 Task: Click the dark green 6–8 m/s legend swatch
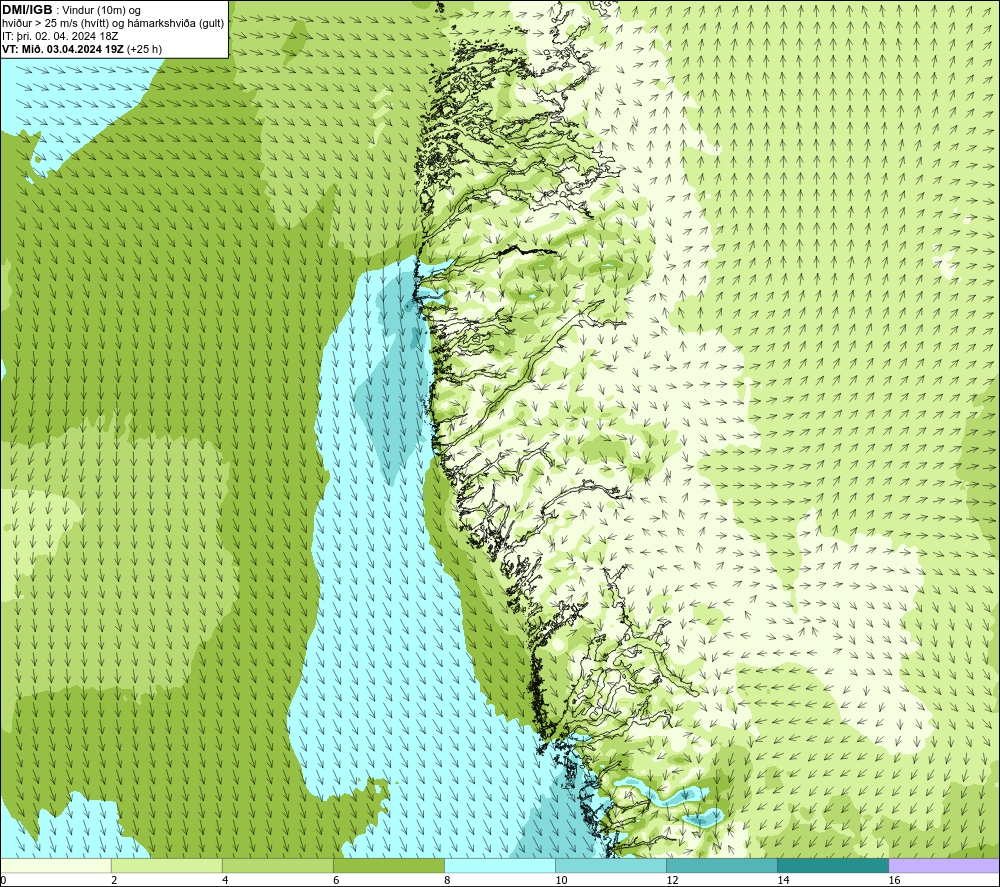pyautogui.click(x=389, y=865)
